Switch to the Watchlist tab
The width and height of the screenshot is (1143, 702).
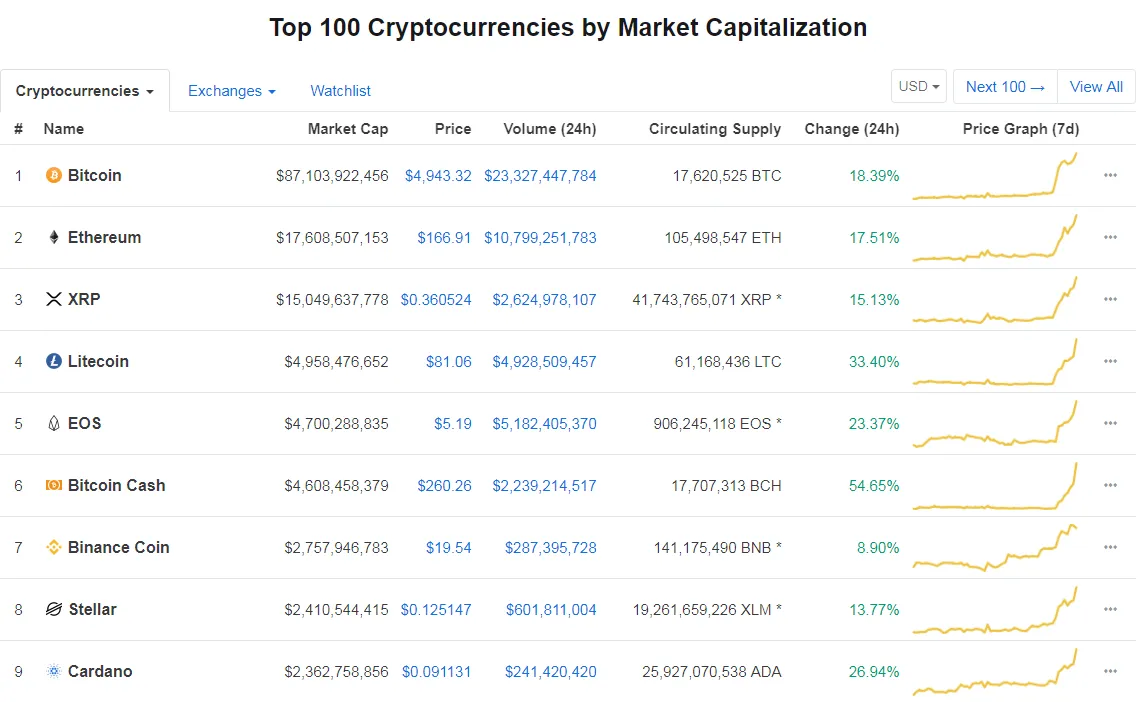click(x=340, y=91)
